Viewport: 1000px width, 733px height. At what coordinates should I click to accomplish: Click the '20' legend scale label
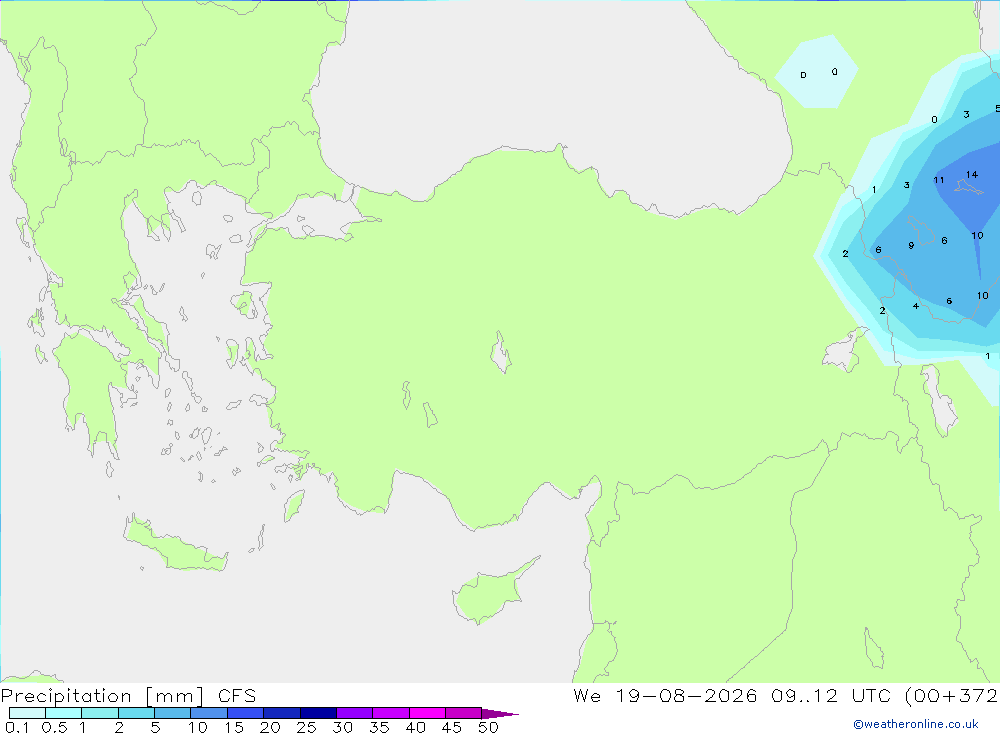point(270,727)
